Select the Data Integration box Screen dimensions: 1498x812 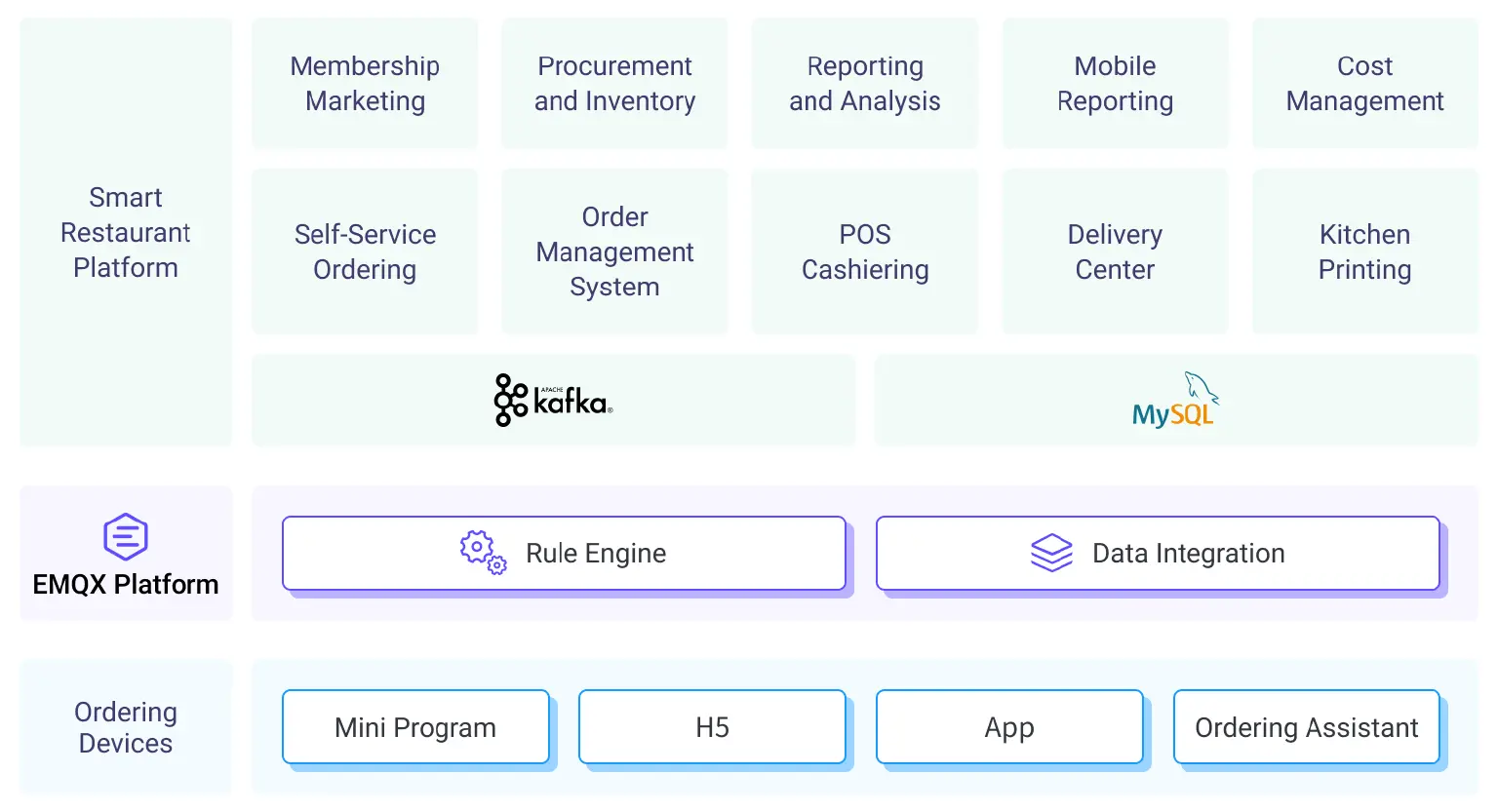[x=1158, y=553]
